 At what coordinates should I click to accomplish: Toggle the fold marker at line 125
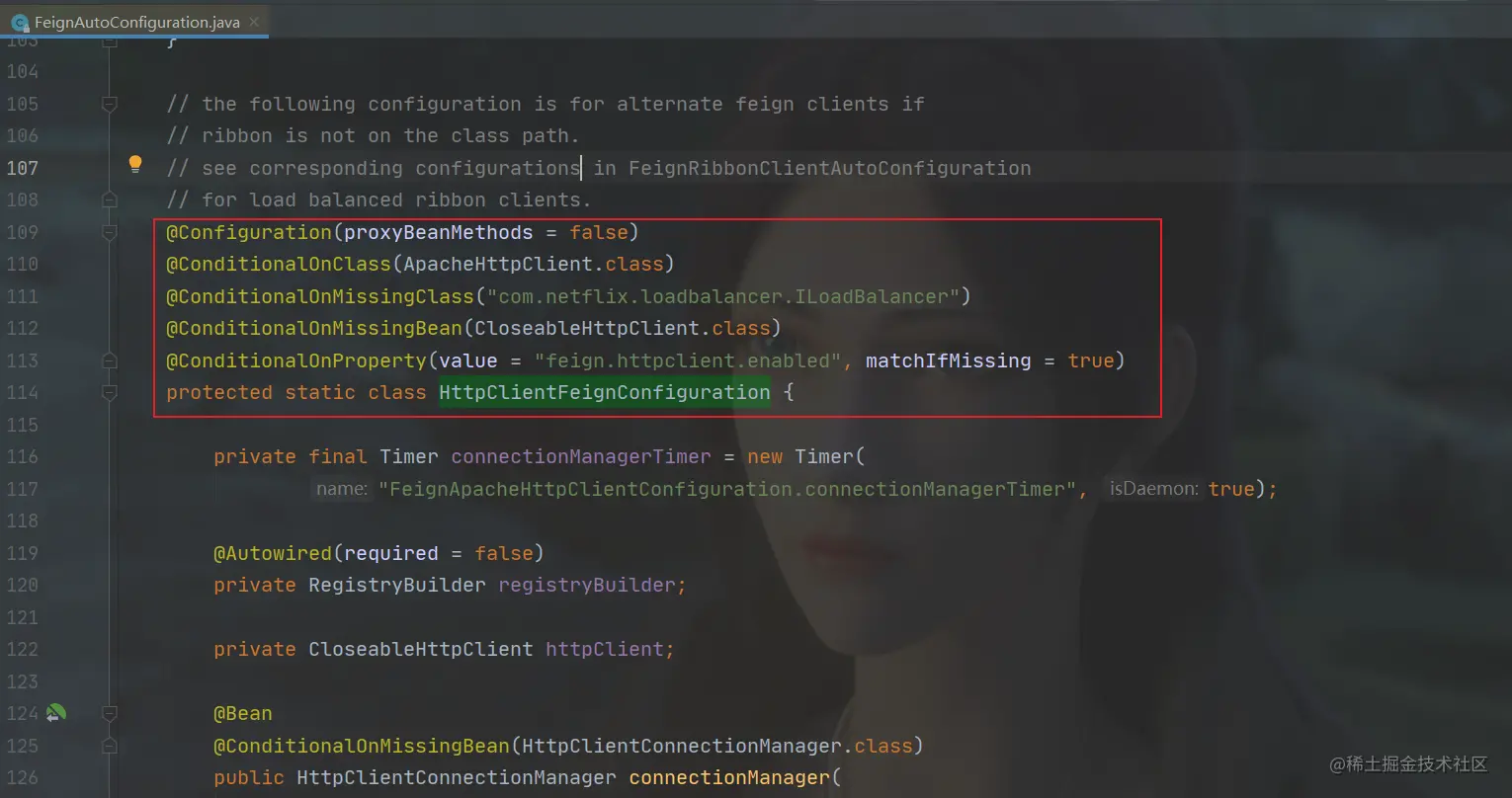coord(110,746)
